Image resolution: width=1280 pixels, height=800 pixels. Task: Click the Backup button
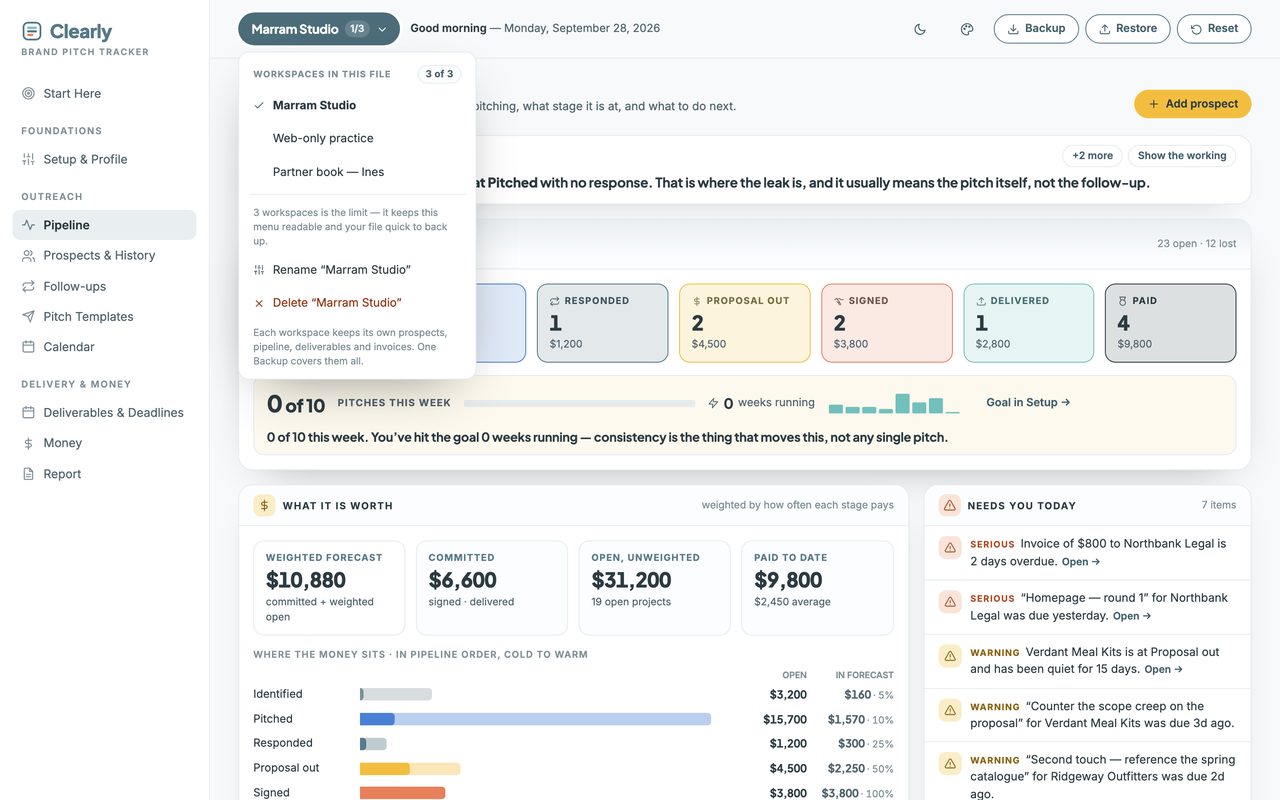(1036, 29)
